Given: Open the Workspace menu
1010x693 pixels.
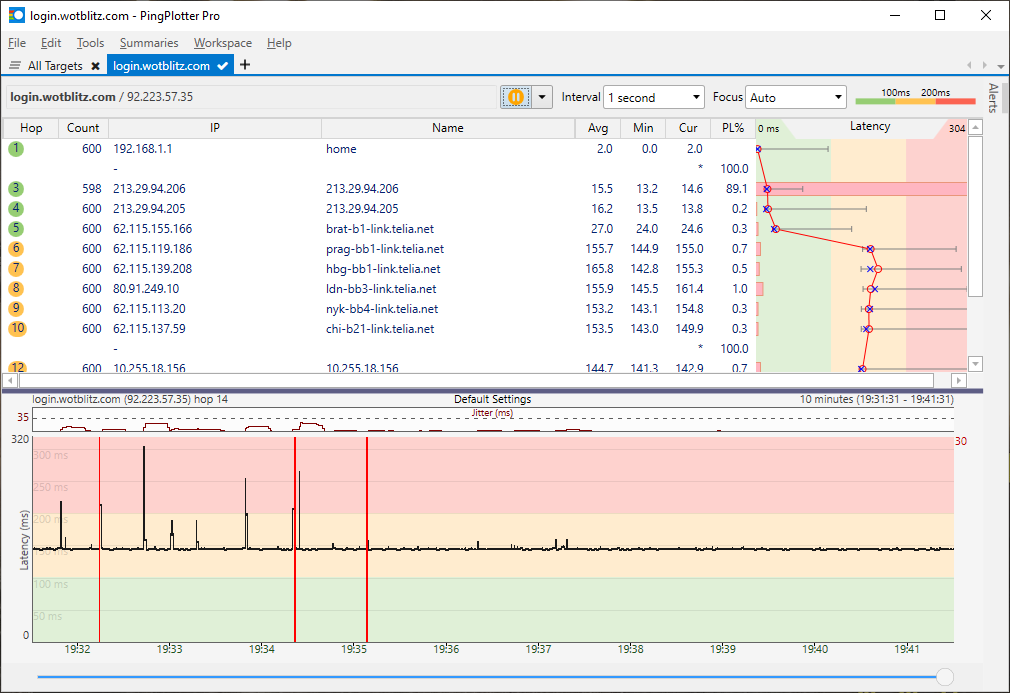Looking at the screenshot, I should click(x=223, y=43).
